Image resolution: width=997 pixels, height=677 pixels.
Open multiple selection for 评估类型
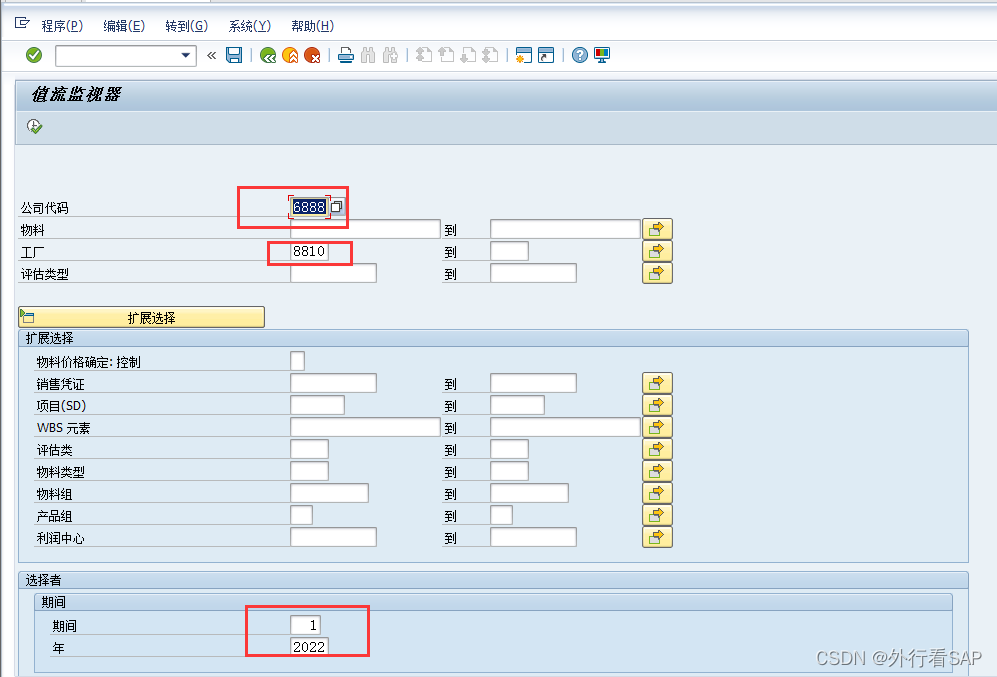pyautogui.click(x=657, y=273)
